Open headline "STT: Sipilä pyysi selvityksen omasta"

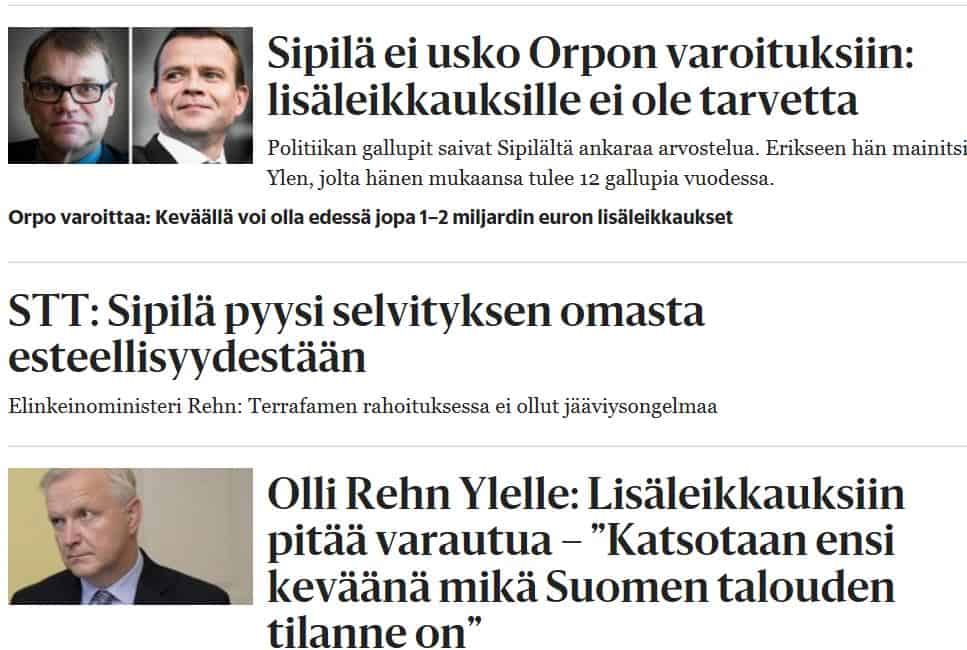pos(356,312)
